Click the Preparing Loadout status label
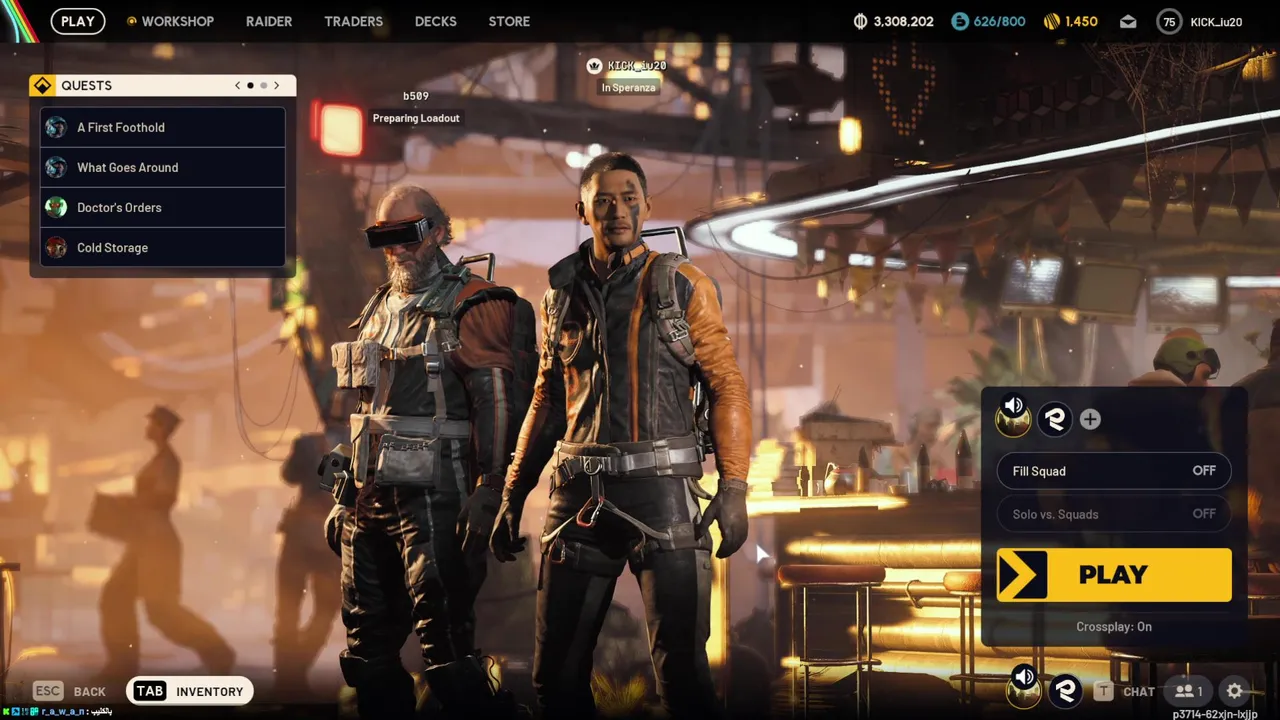 [x=416, y=118]
